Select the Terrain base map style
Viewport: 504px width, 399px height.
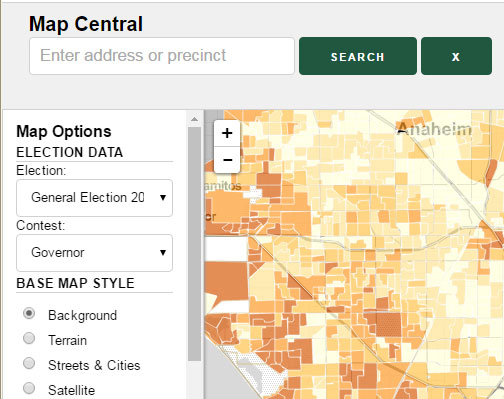[x=29, y=338]
